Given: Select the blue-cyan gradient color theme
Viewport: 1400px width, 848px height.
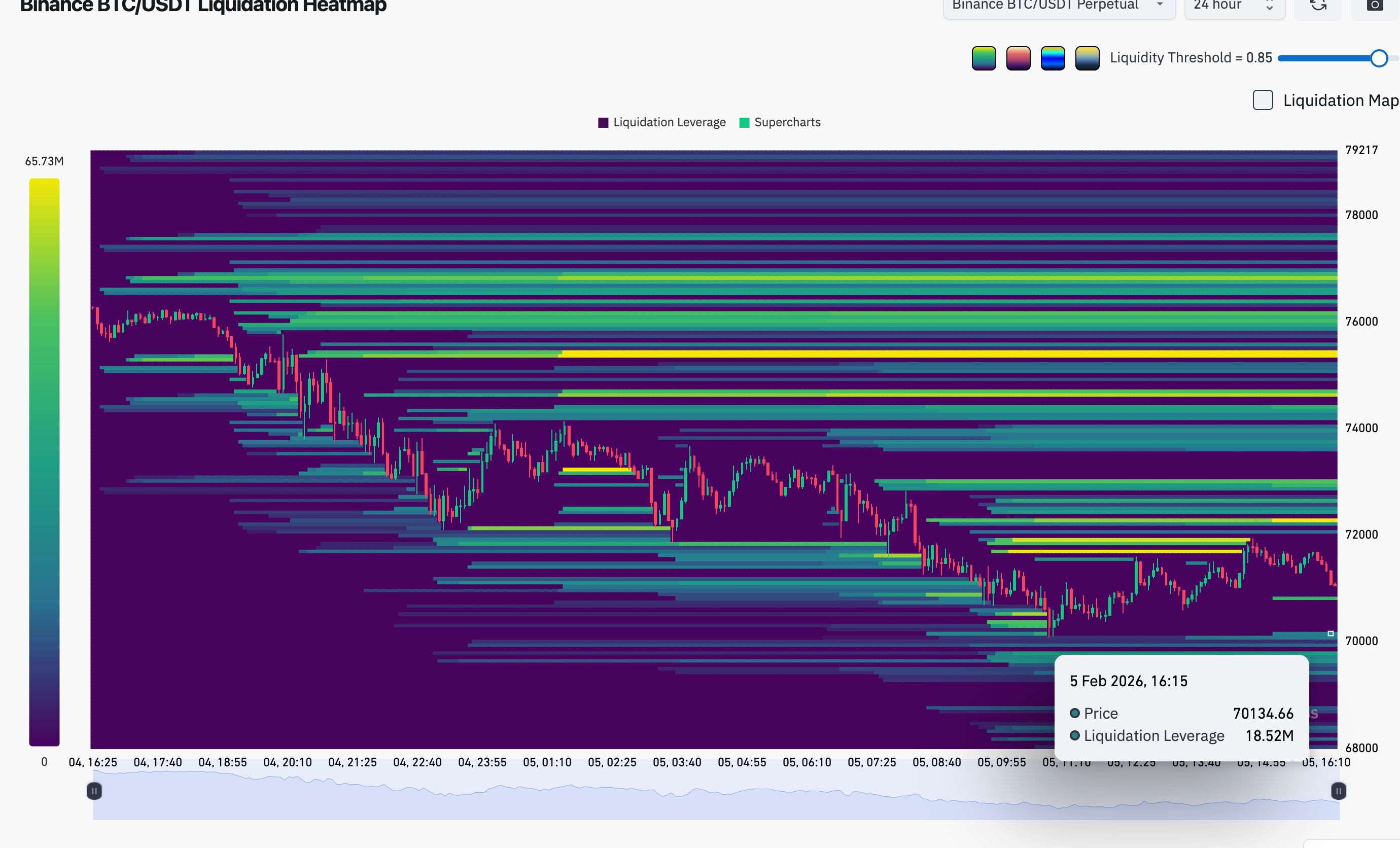Looking at the screenshot, I should pyautogui.click(x=1052, y=58).
